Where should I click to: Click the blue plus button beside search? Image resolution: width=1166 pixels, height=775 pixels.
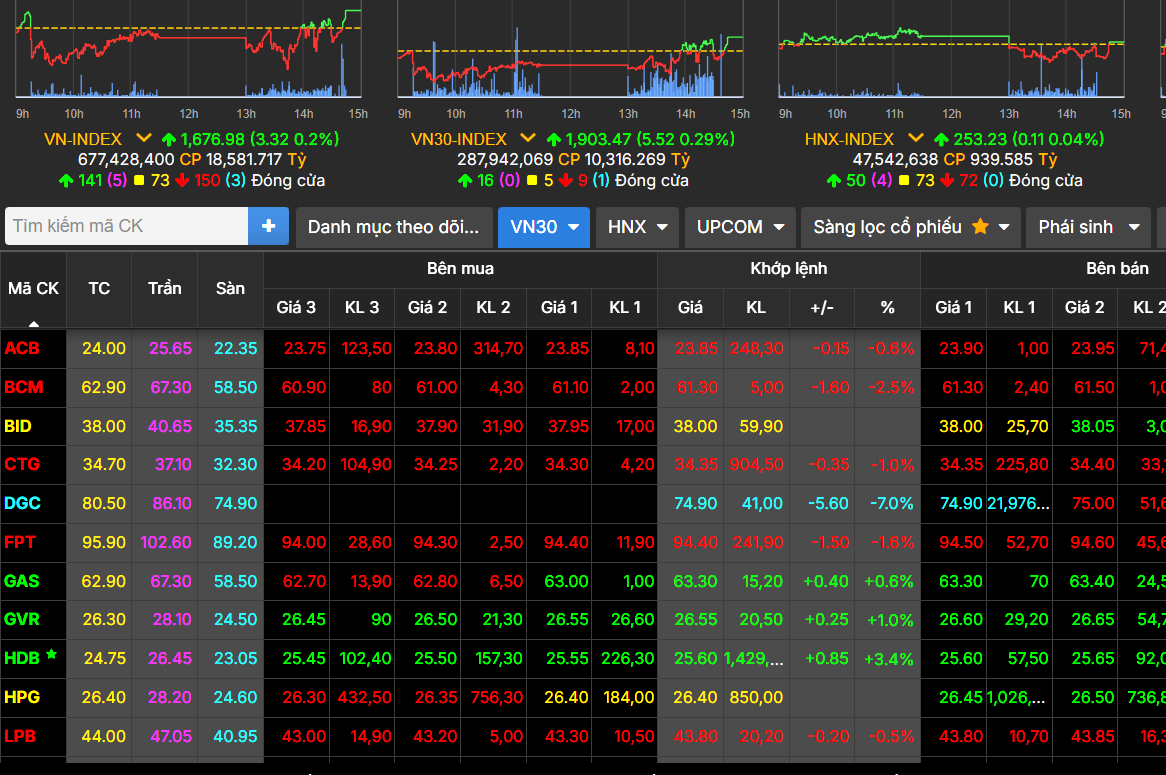point(268,227)
